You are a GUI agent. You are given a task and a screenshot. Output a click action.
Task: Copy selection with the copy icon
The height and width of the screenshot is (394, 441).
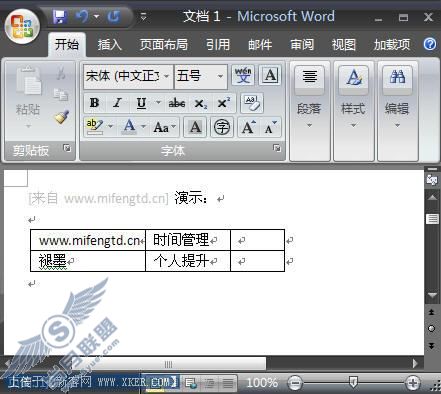[x=61, y=95]
